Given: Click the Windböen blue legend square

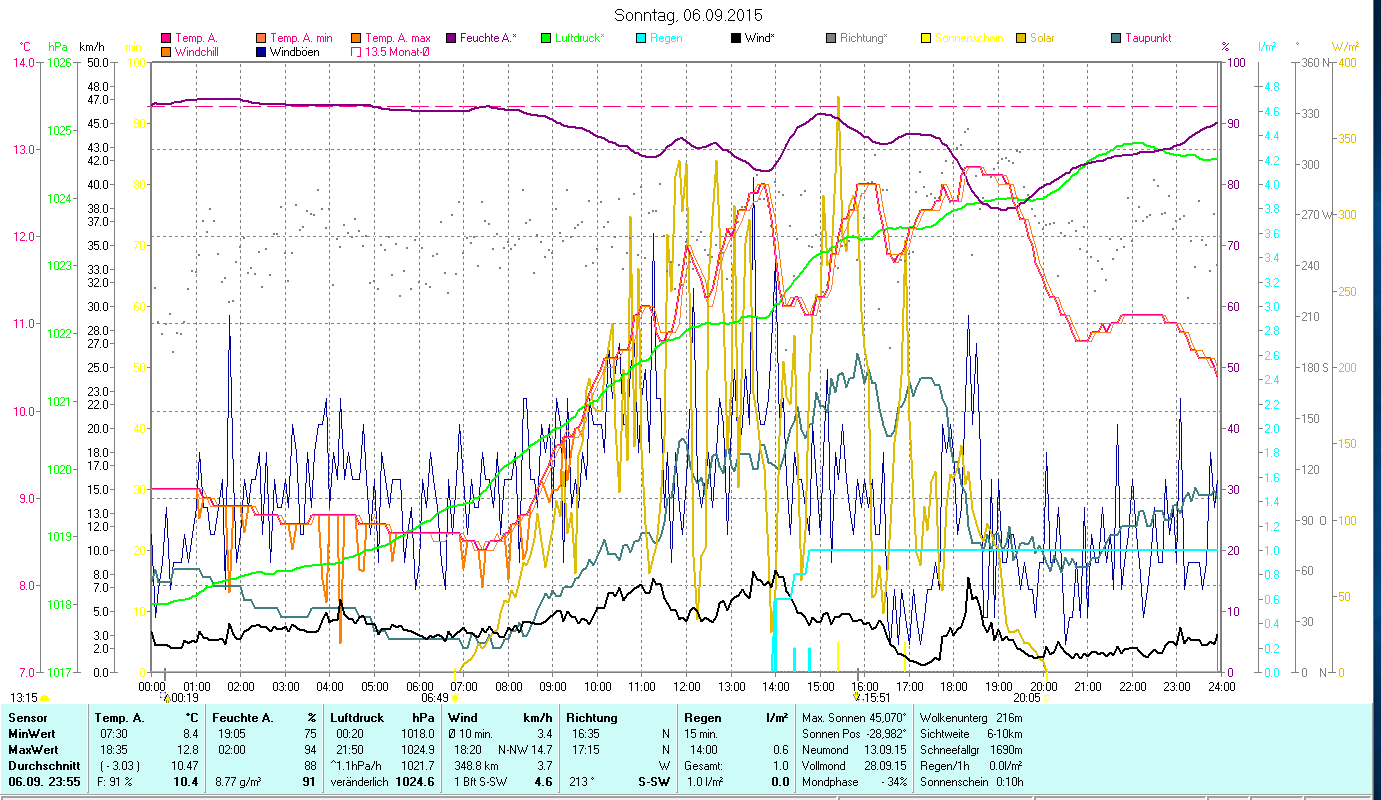Looking at the screenshot, I should 262,51.
